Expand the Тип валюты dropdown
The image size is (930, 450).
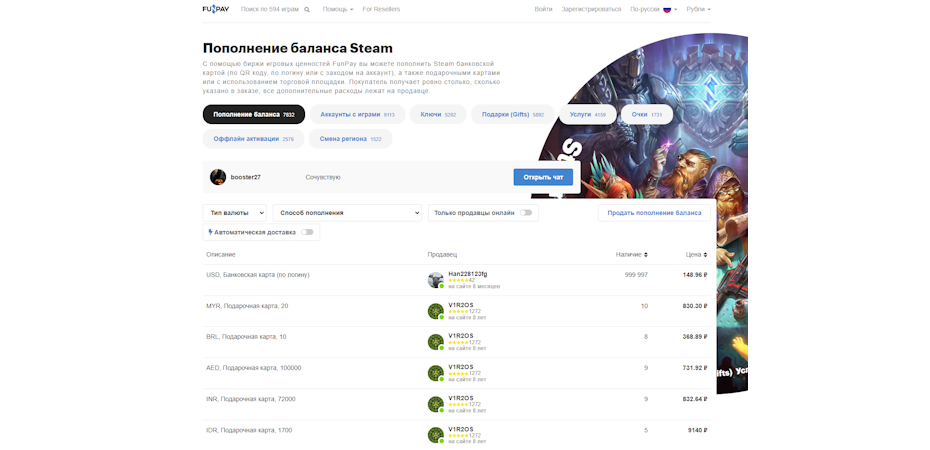point(235,213)
